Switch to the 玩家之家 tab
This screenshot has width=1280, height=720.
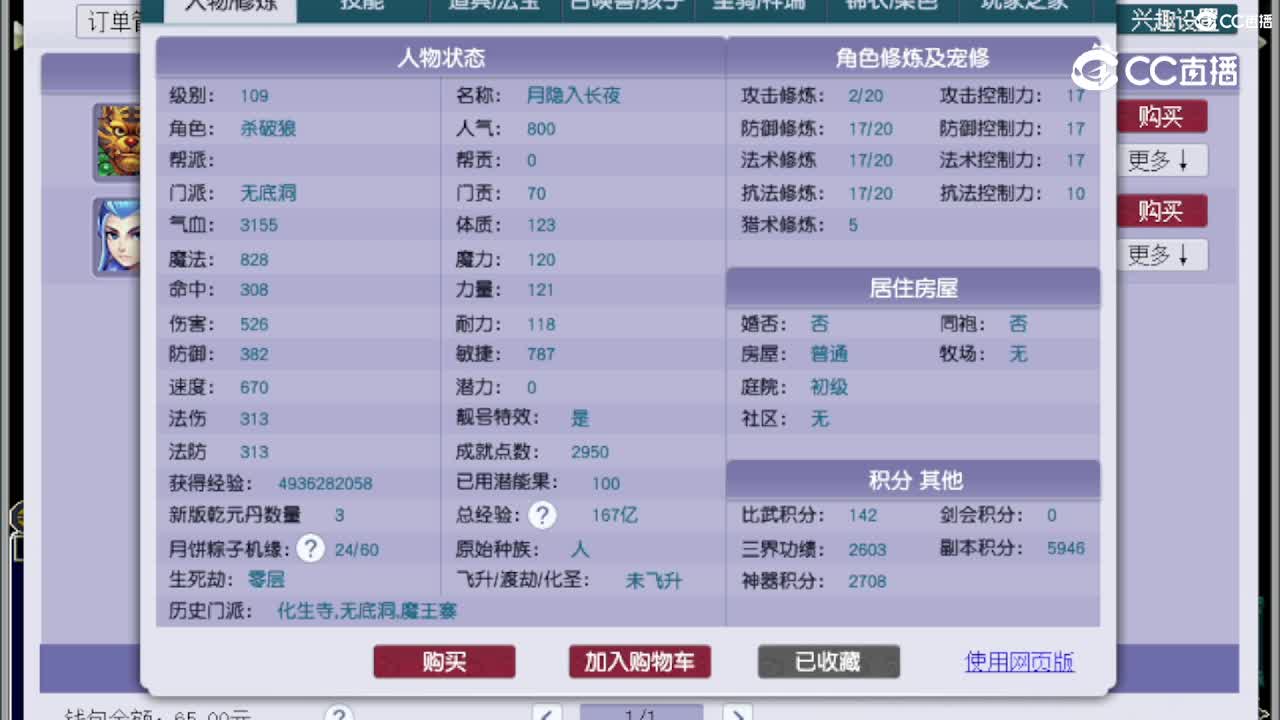1027,6
